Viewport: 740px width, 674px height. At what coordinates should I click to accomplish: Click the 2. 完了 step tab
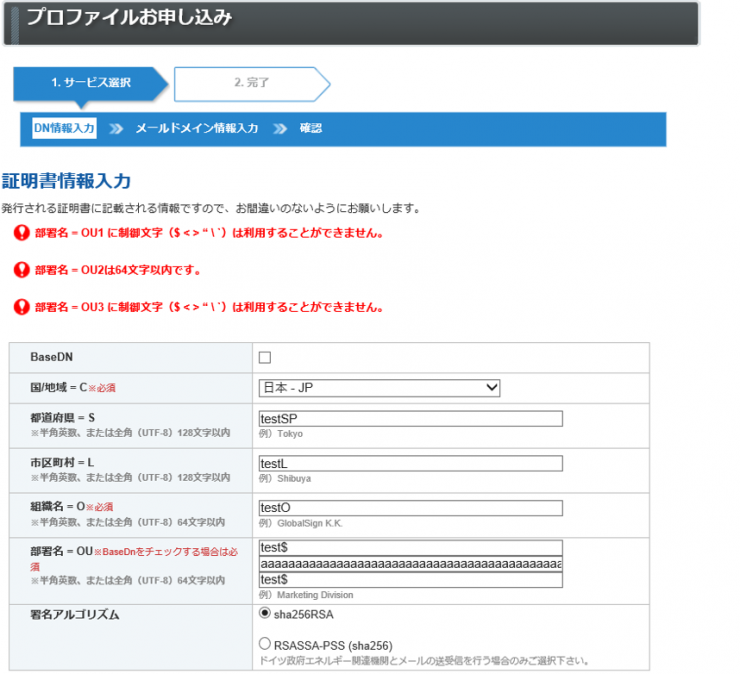pos(252,84)
